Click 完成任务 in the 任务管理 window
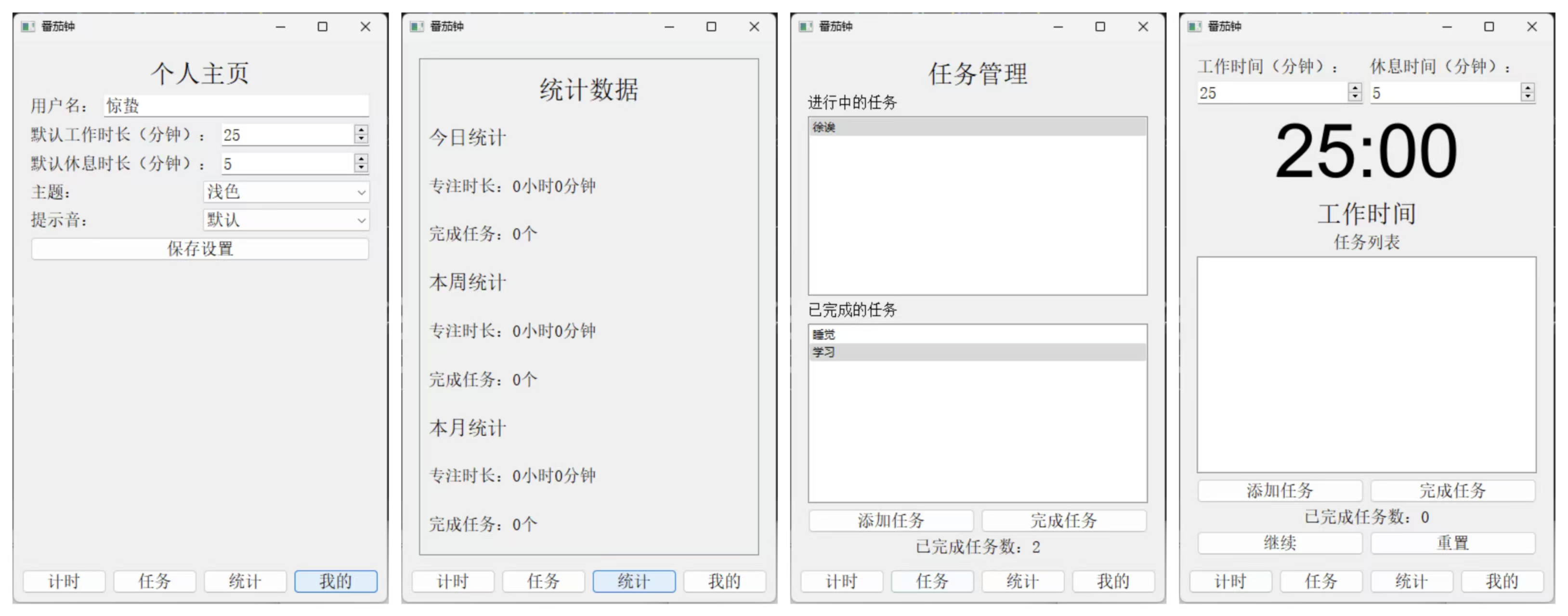 (x=1063, y=521)
